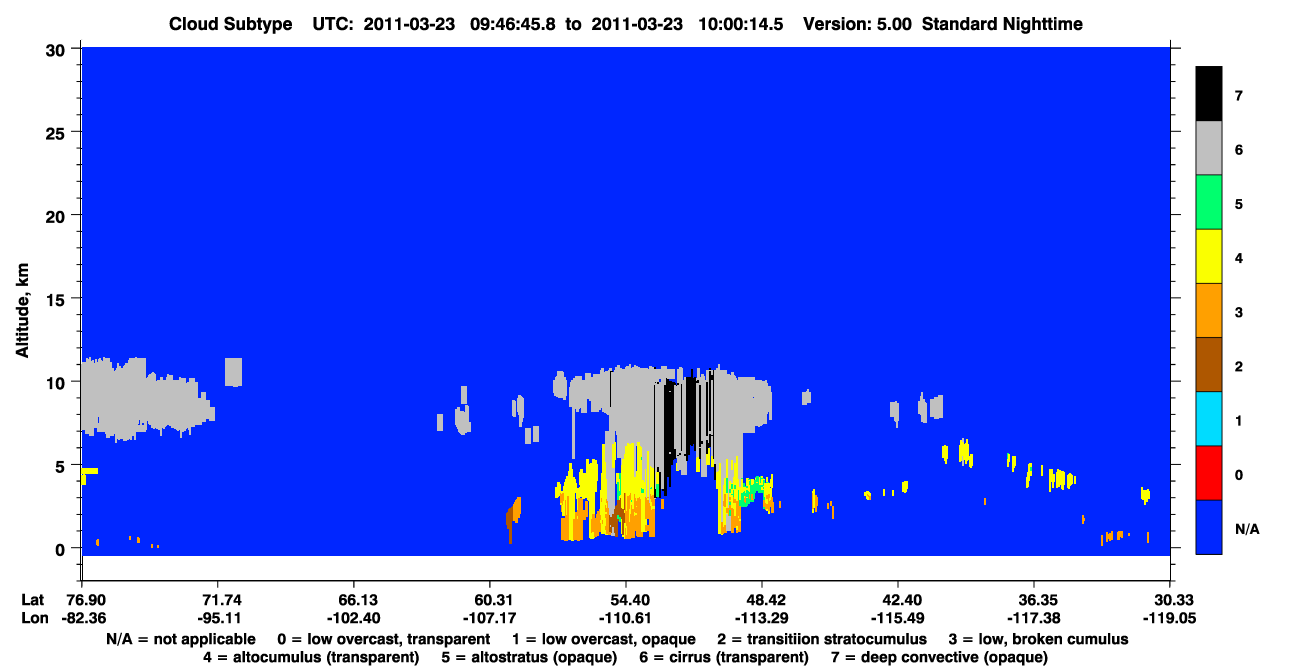1300x667 pixels.
Task: Click the 'Version: 5.00' title text
Action: pyautogui.click(x=857, y=24)
